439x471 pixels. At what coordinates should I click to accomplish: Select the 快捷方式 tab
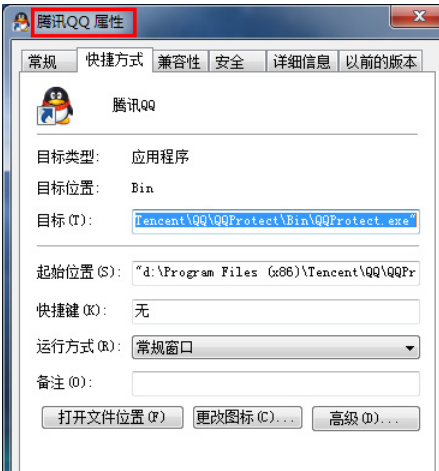pyautogui.click(x=115, y=60)
